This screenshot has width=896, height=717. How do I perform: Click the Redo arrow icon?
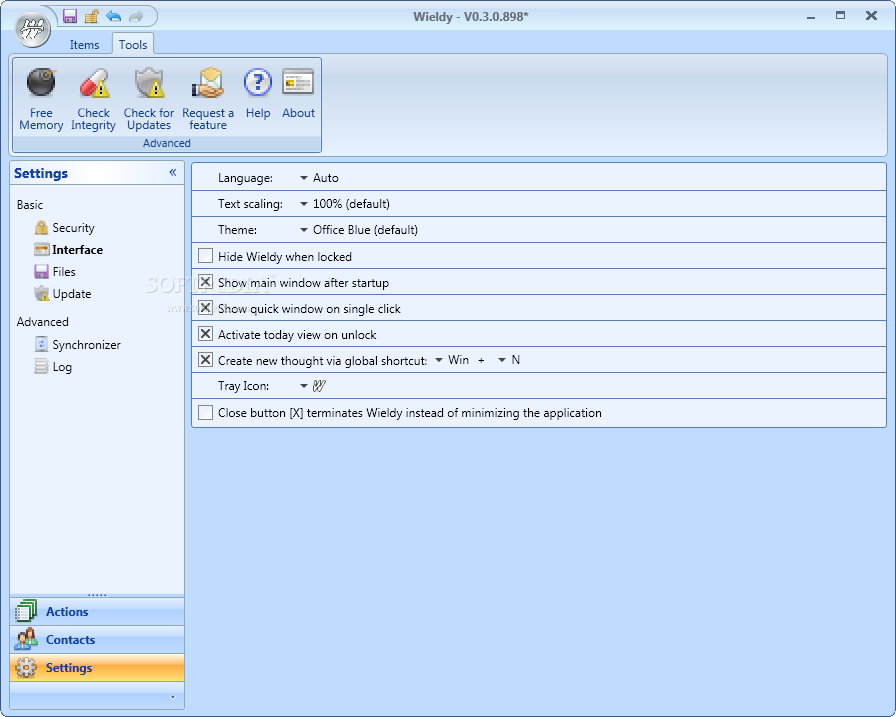136,16
